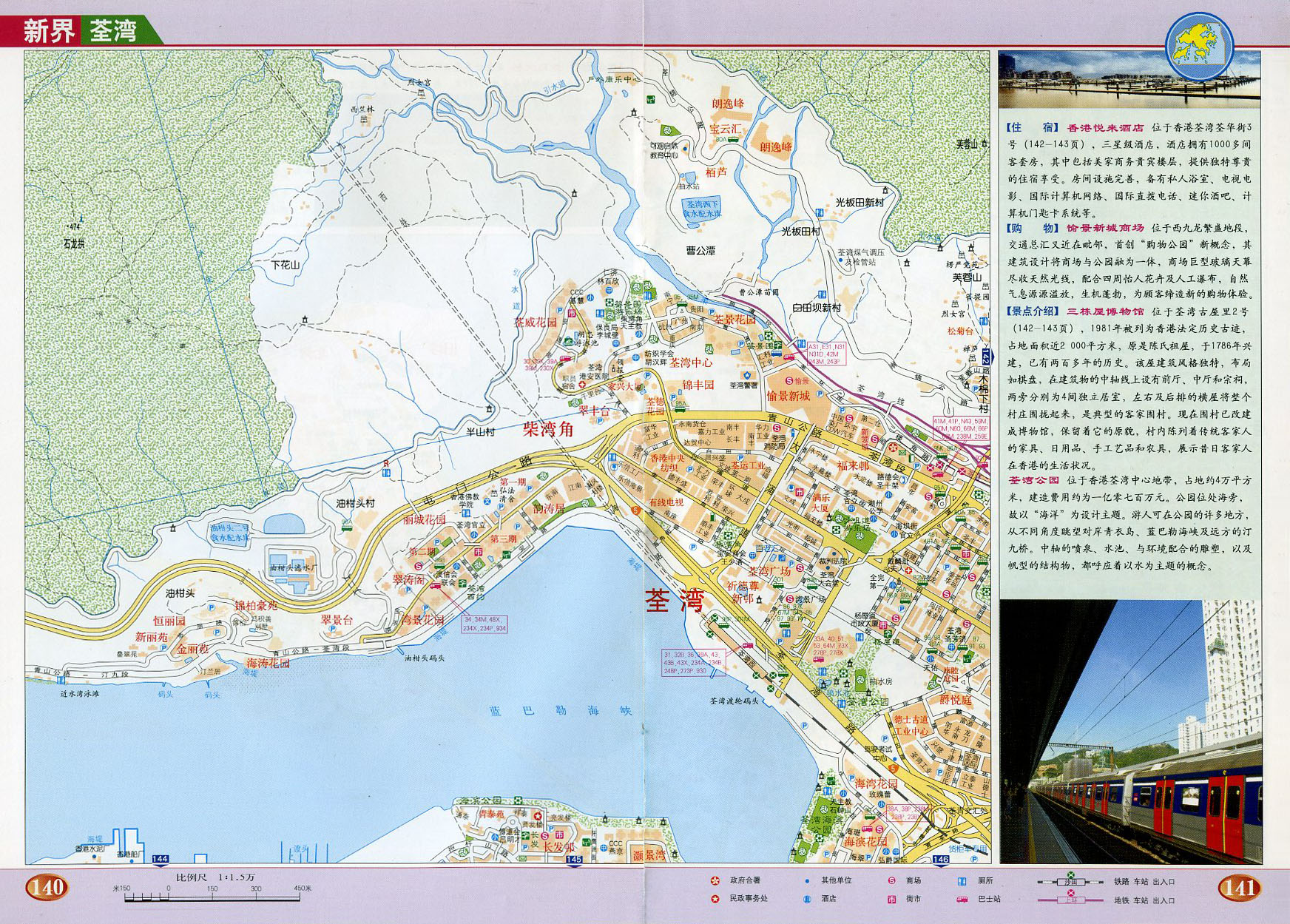Viewport: 1290px width, 924px height.
Task: Click the 厕所 toilet legend icon
Action: pos(962,880)
